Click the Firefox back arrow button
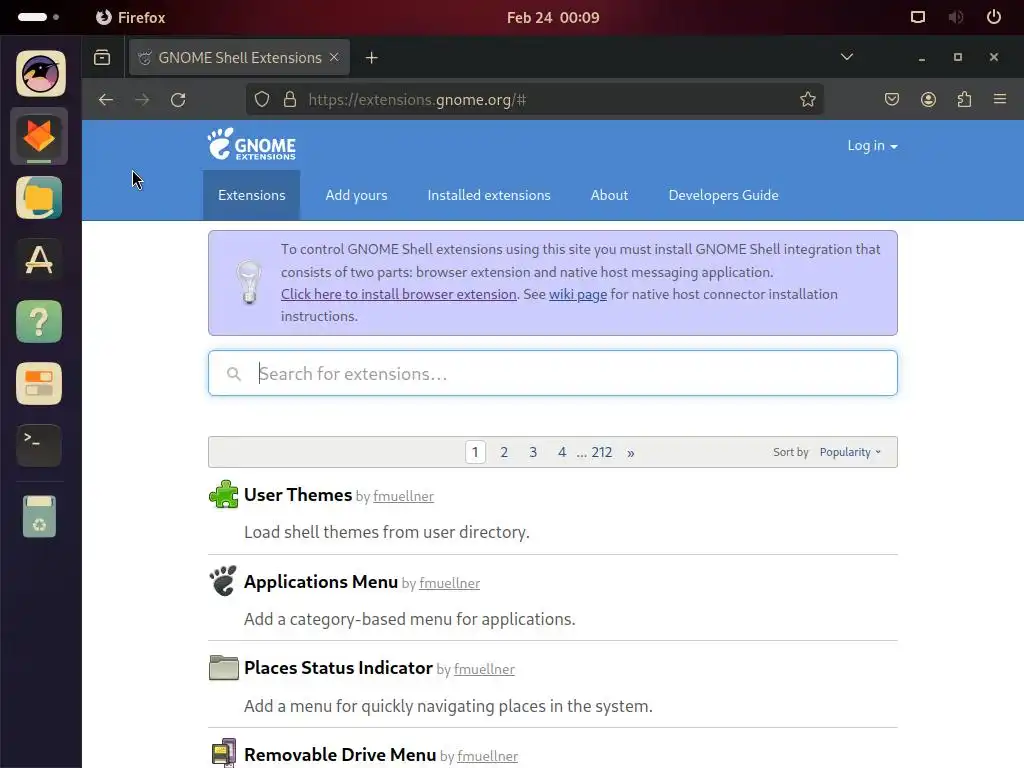This screenshot has height=768, width=1024. click(x=106, y=100)
